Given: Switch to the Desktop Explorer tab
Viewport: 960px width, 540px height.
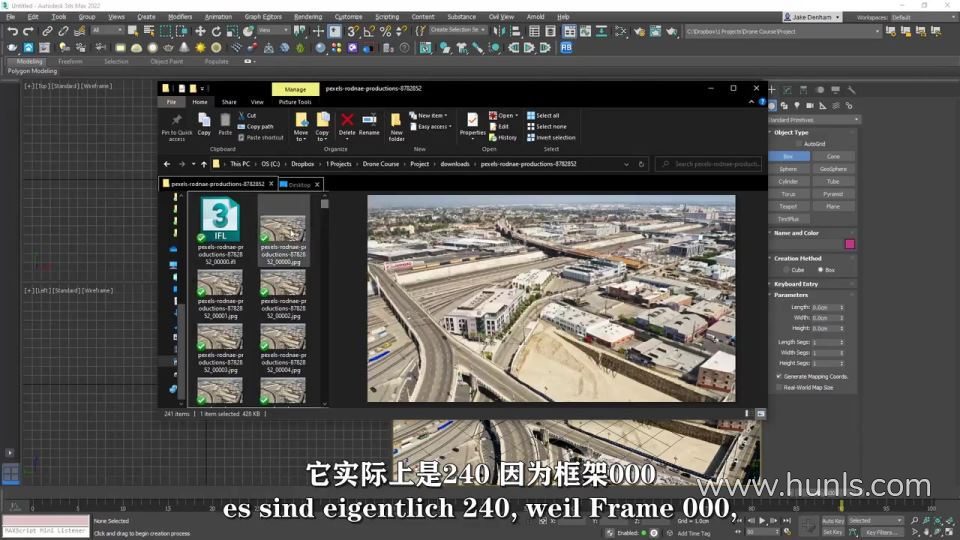Looking at the screenshot, I should pos(299,184).
